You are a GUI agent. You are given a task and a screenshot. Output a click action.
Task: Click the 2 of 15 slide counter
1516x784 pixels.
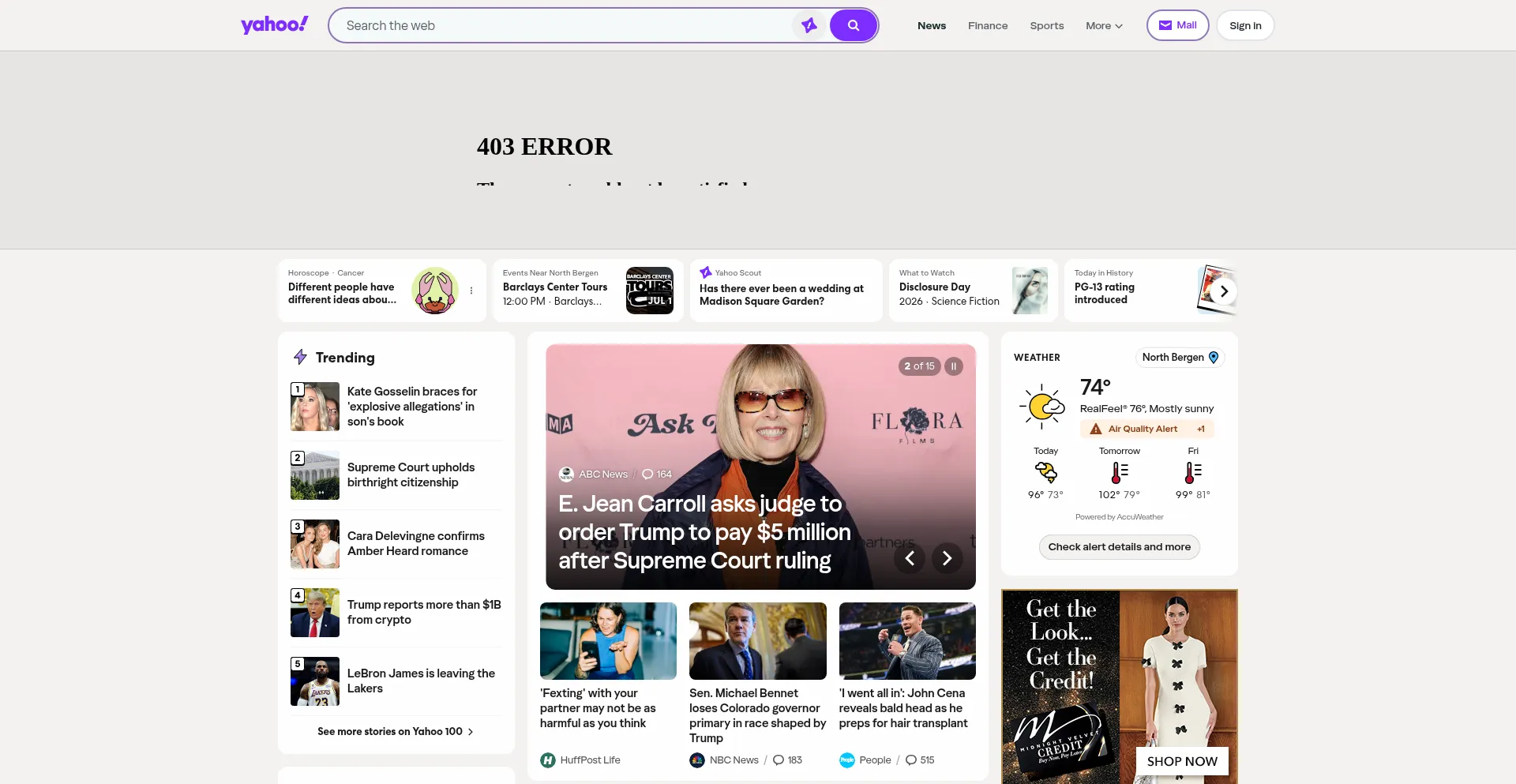[x=919, y=366]
